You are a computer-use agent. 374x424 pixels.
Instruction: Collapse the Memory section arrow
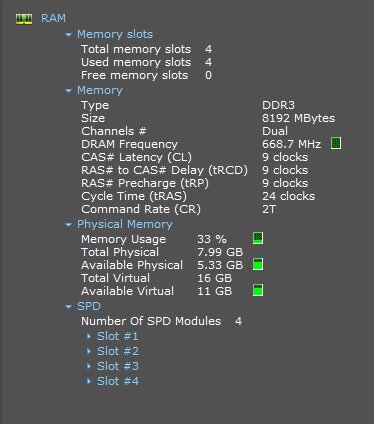point(68,90)
